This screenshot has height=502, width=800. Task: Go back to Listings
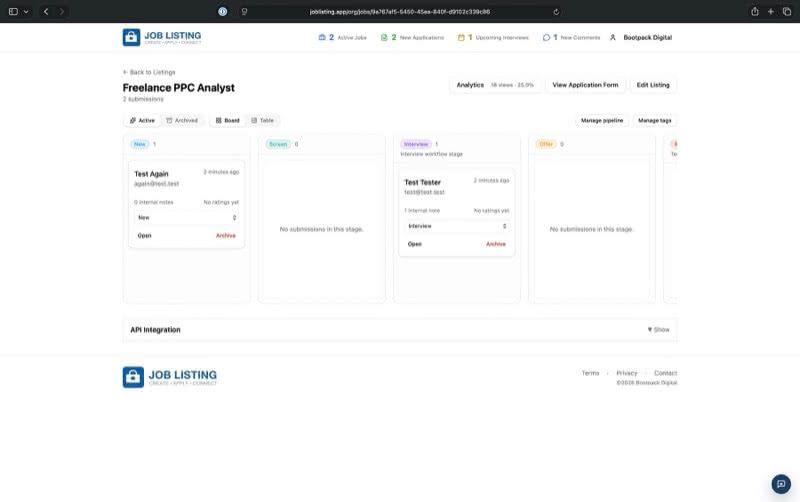pyautogui.click(x=149, y=72)
